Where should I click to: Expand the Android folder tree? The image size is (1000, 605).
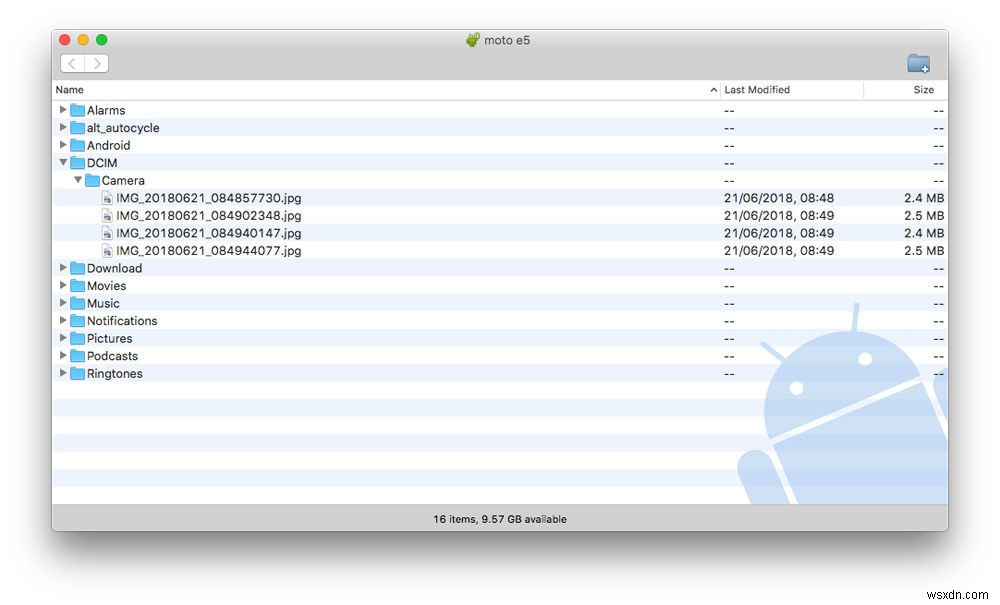coord(63,145)
